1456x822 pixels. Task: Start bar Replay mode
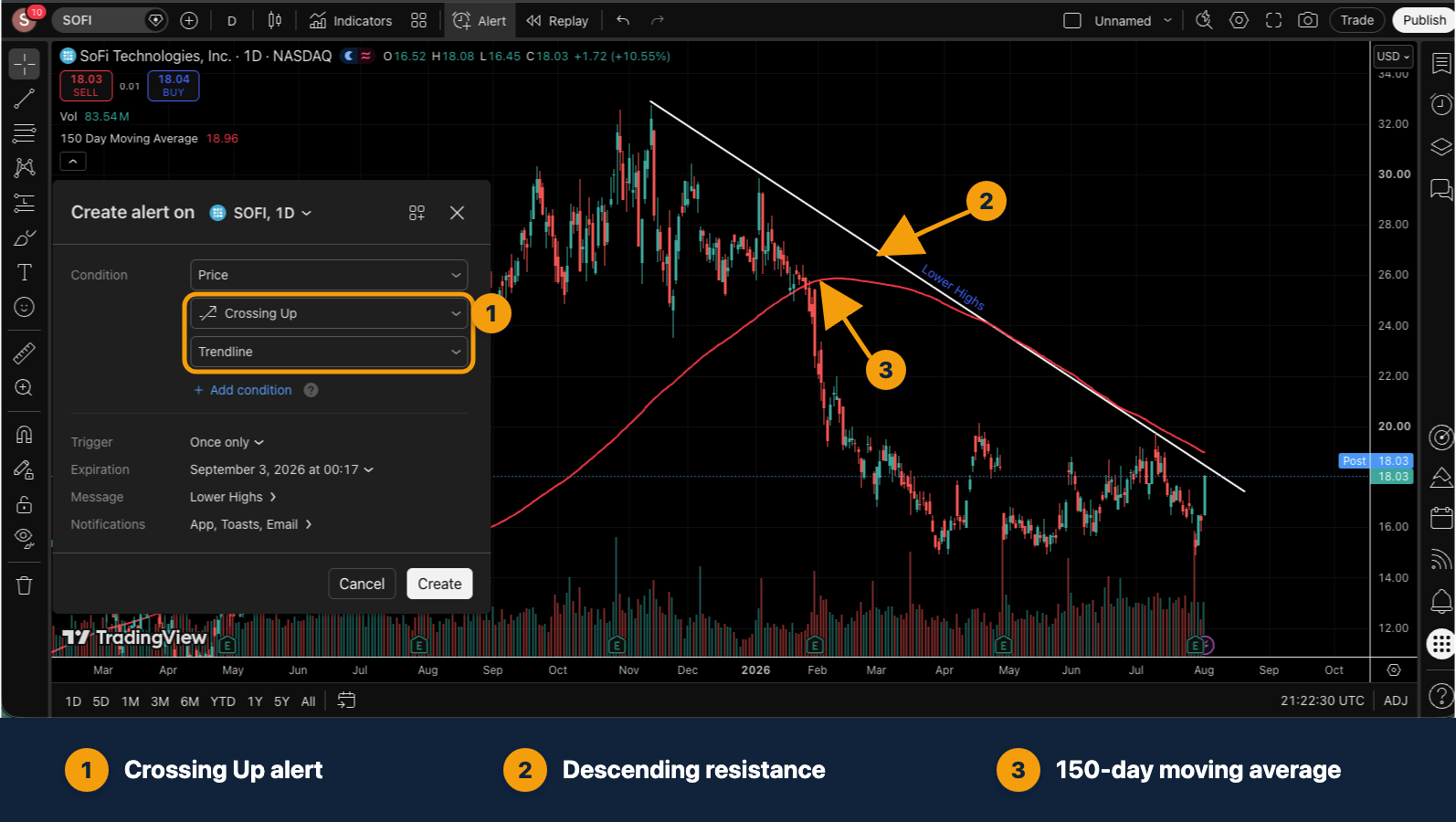[x=557, y=20]
